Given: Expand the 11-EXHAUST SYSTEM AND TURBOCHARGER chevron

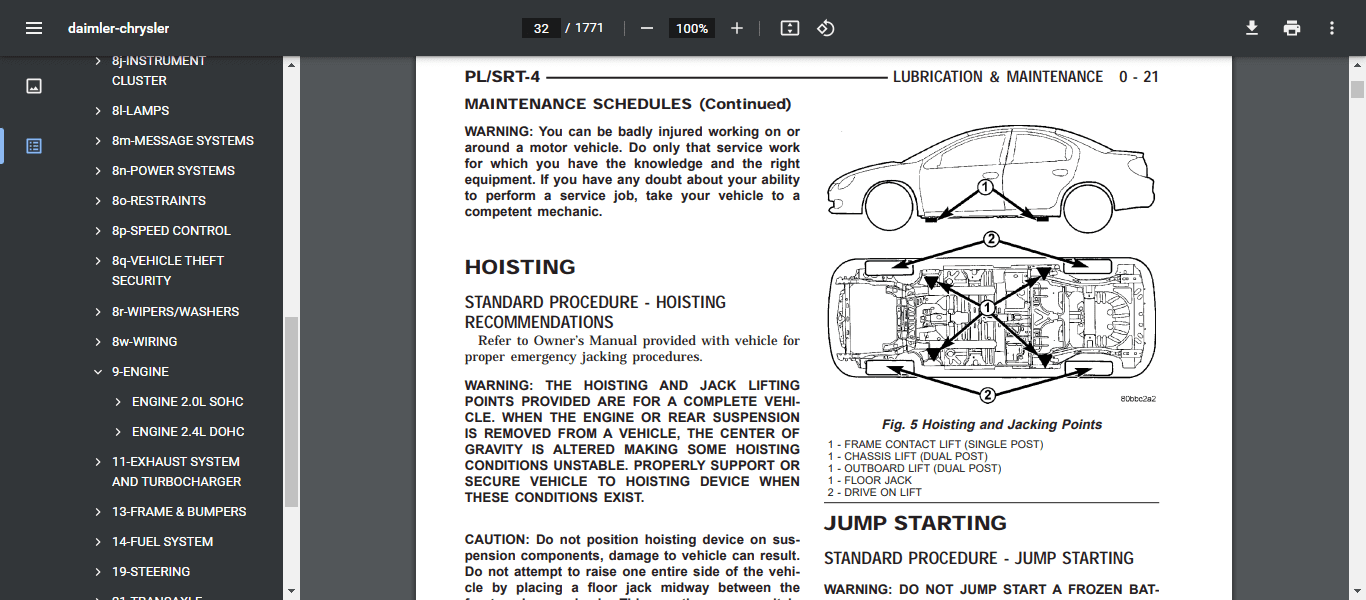Looking at the screenshot, I should pos(98,462).
